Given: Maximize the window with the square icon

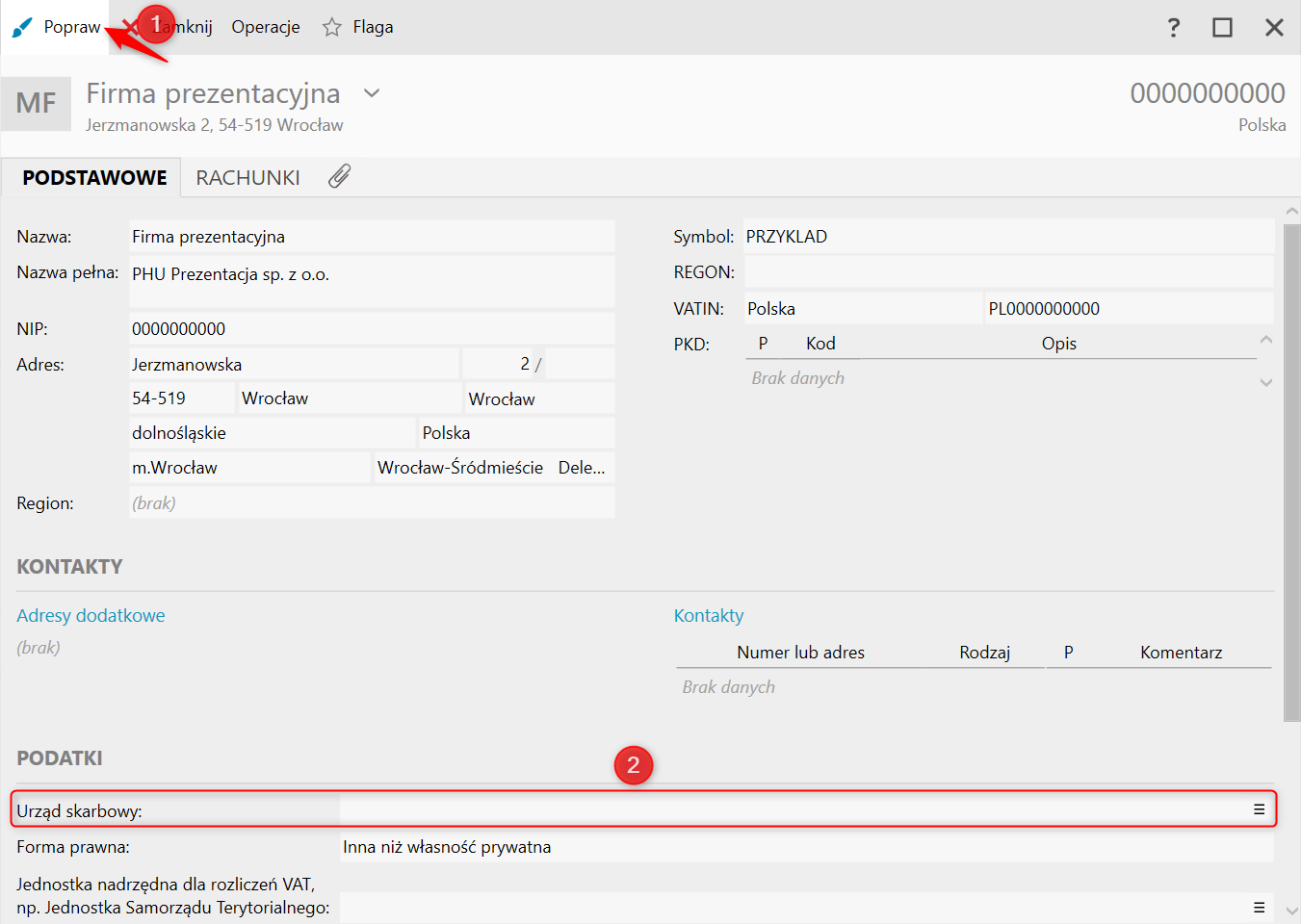Looking at the screenshot, I should [x=1222, y=27].
